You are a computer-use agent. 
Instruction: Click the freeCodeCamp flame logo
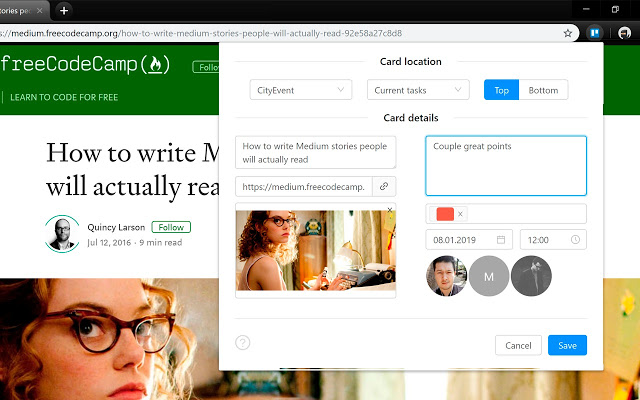click(155, 64)
